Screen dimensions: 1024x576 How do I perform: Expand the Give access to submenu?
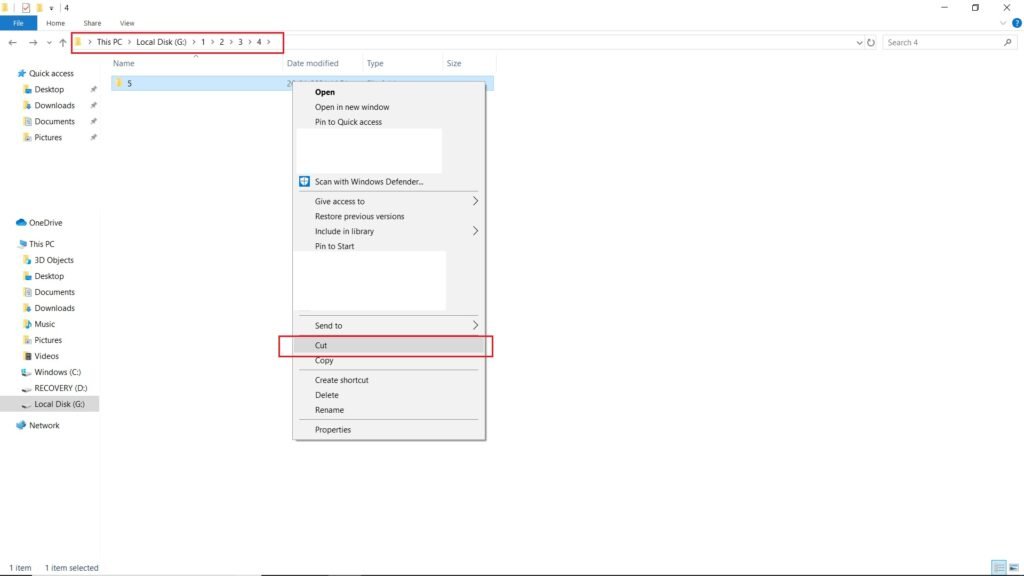pyautogui.click(x=389, y=201)
